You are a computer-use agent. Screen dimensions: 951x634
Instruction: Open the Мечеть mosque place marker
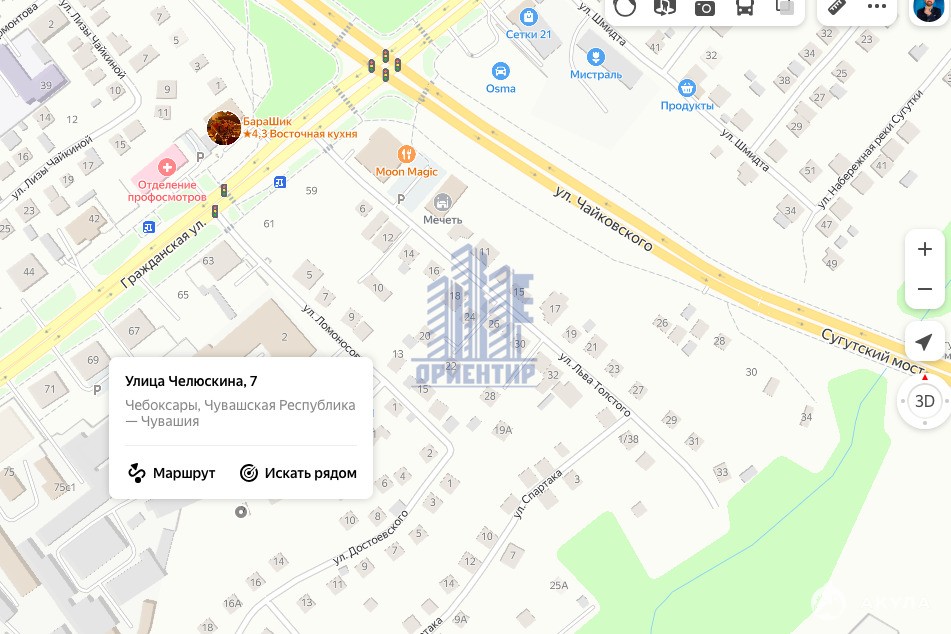[x=443, y=201]
